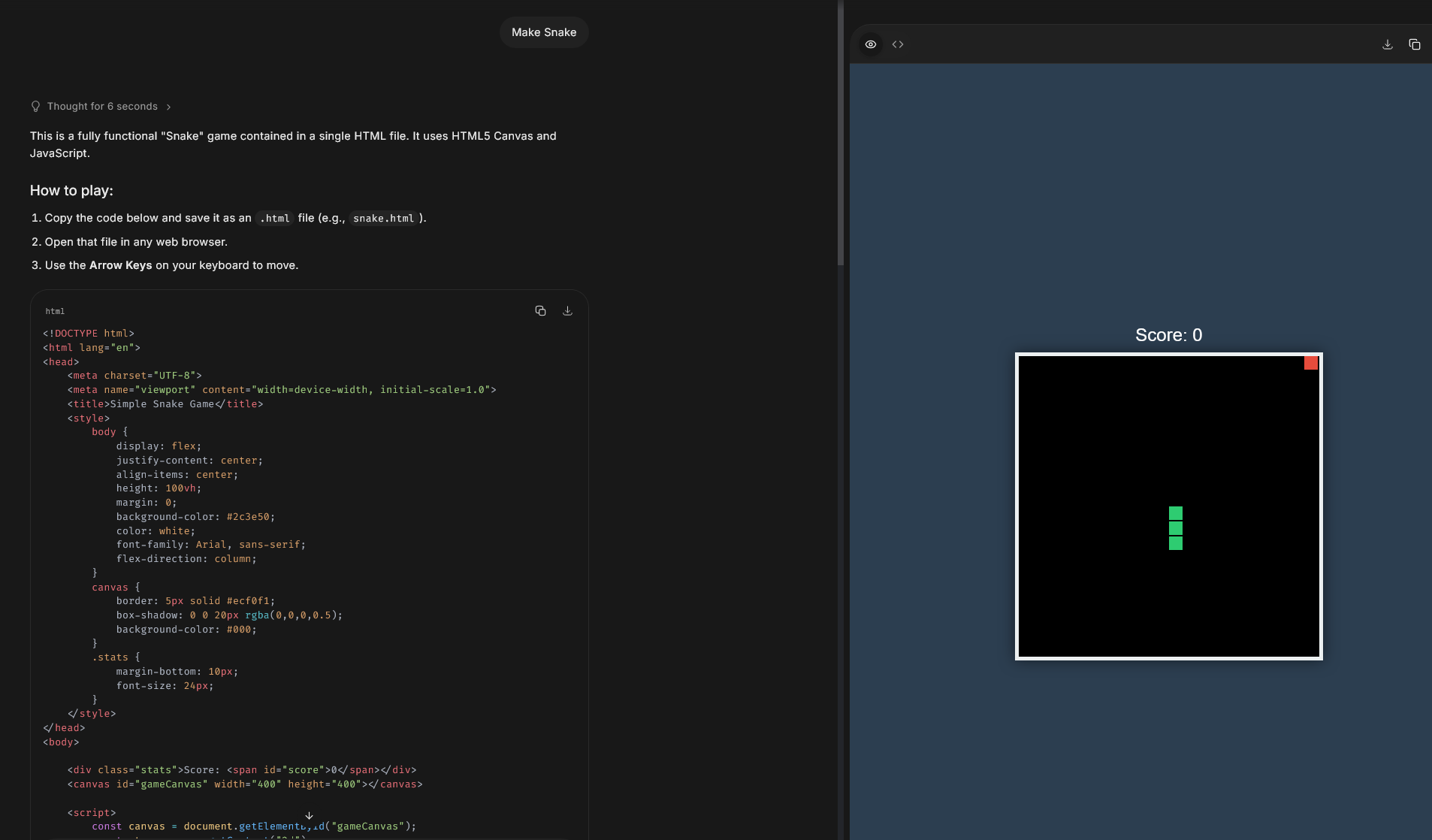Click the '<script>' code line
1432x840 pixels.
pos(92,813)
